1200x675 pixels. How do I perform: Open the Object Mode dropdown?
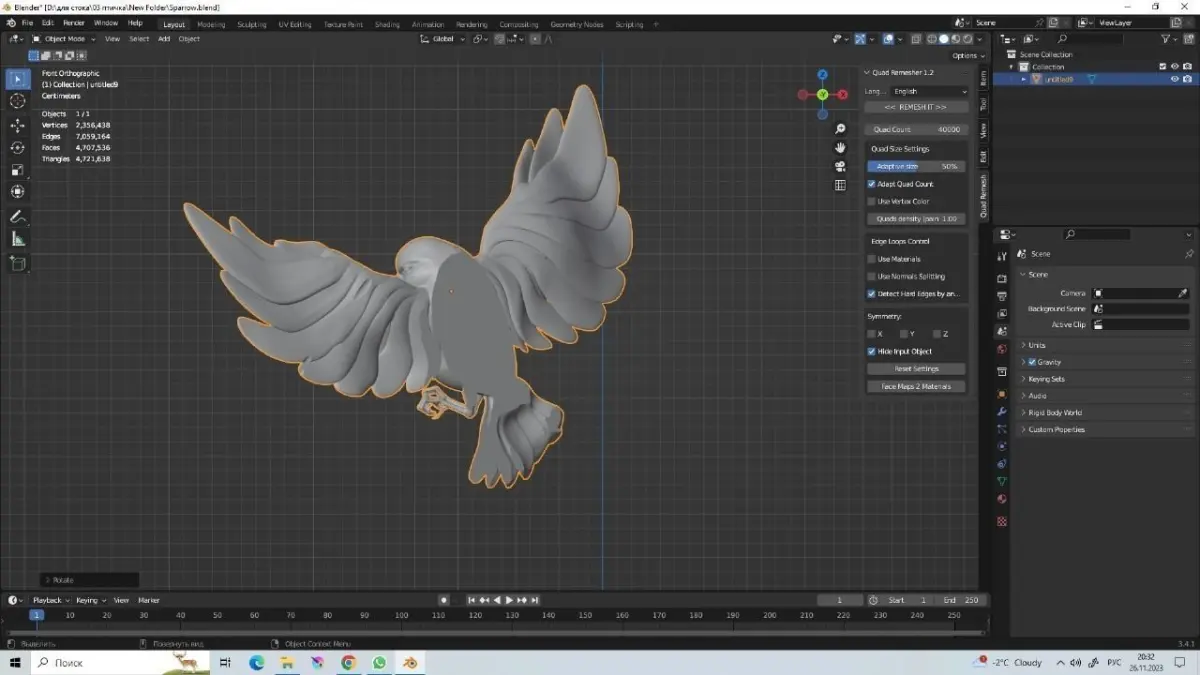coord(64,39)
